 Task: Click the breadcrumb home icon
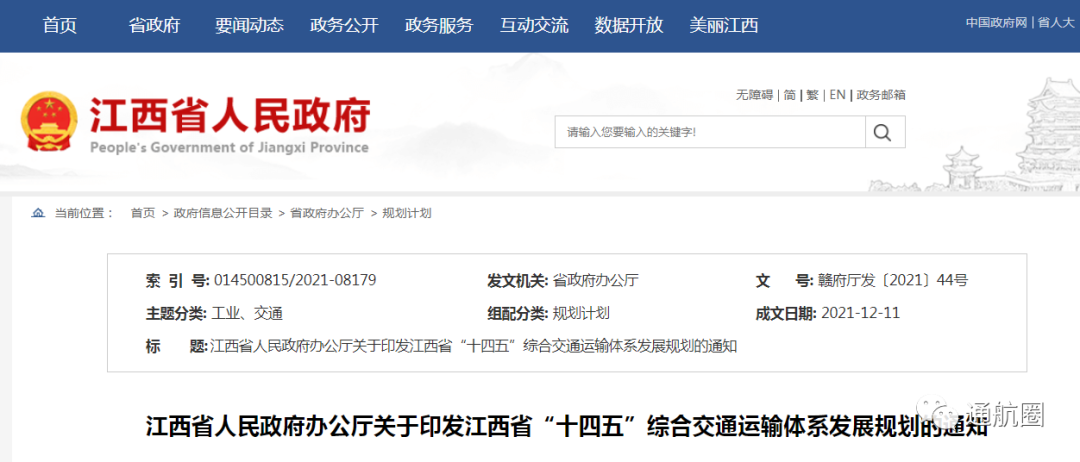tap(38, 213)
